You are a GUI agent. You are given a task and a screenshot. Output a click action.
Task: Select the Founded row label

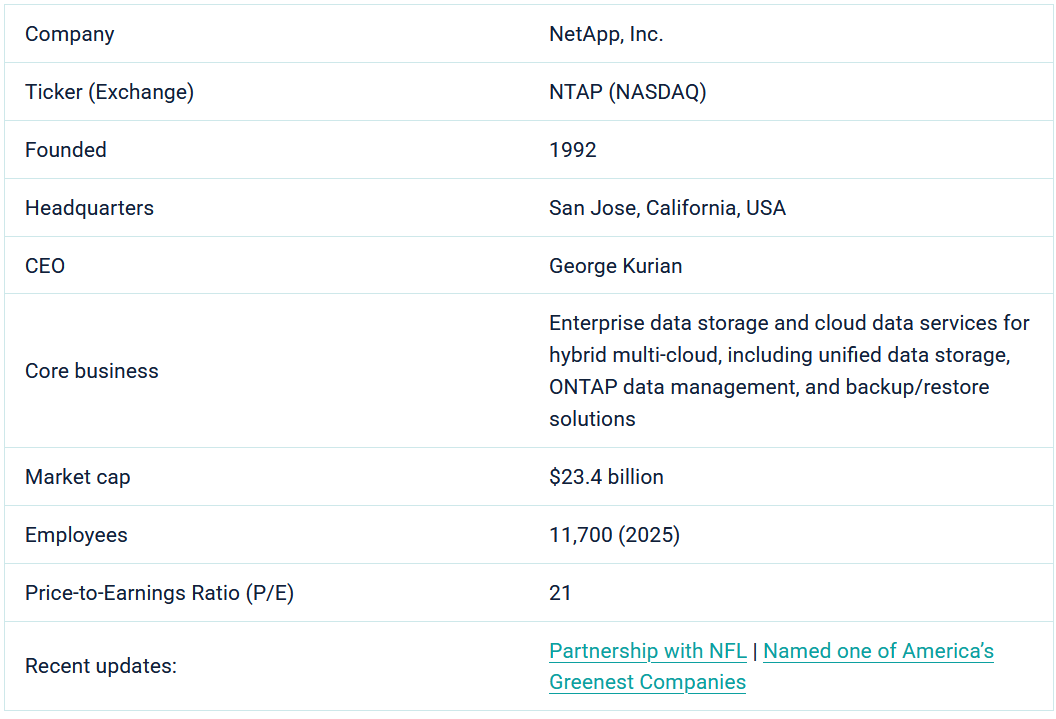click(66, 150)
